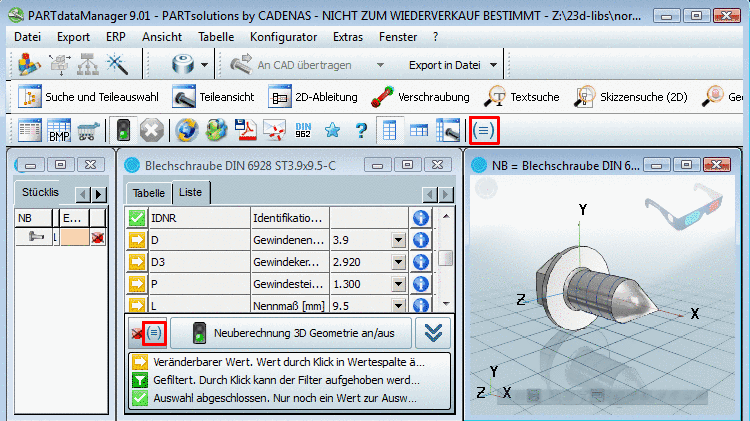Toggle the traffic light icon in lower toolbar
This screenshot has height=421, width=750.
click(123, 130)
